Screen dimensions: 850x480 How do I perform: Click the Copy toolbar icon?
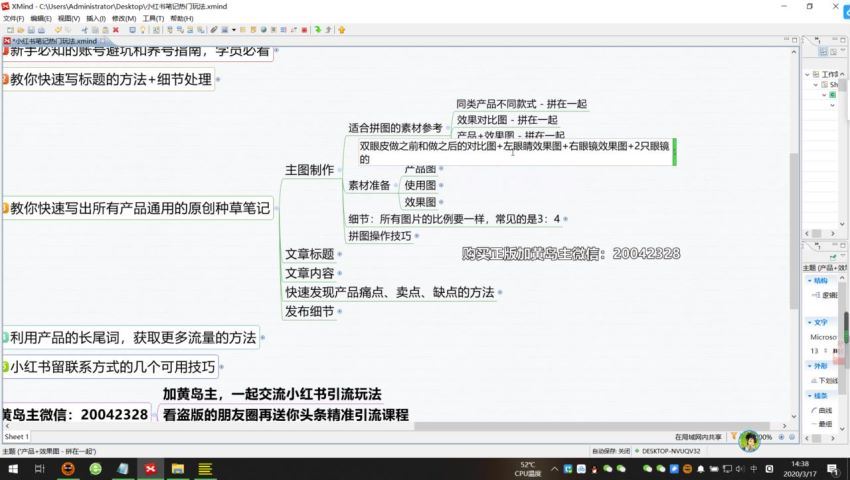pos(95,30)
